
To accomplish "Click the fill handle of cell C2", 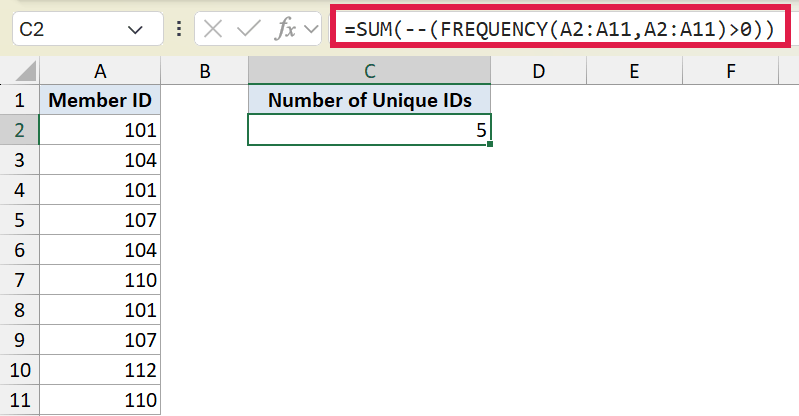I will (490, 144).
